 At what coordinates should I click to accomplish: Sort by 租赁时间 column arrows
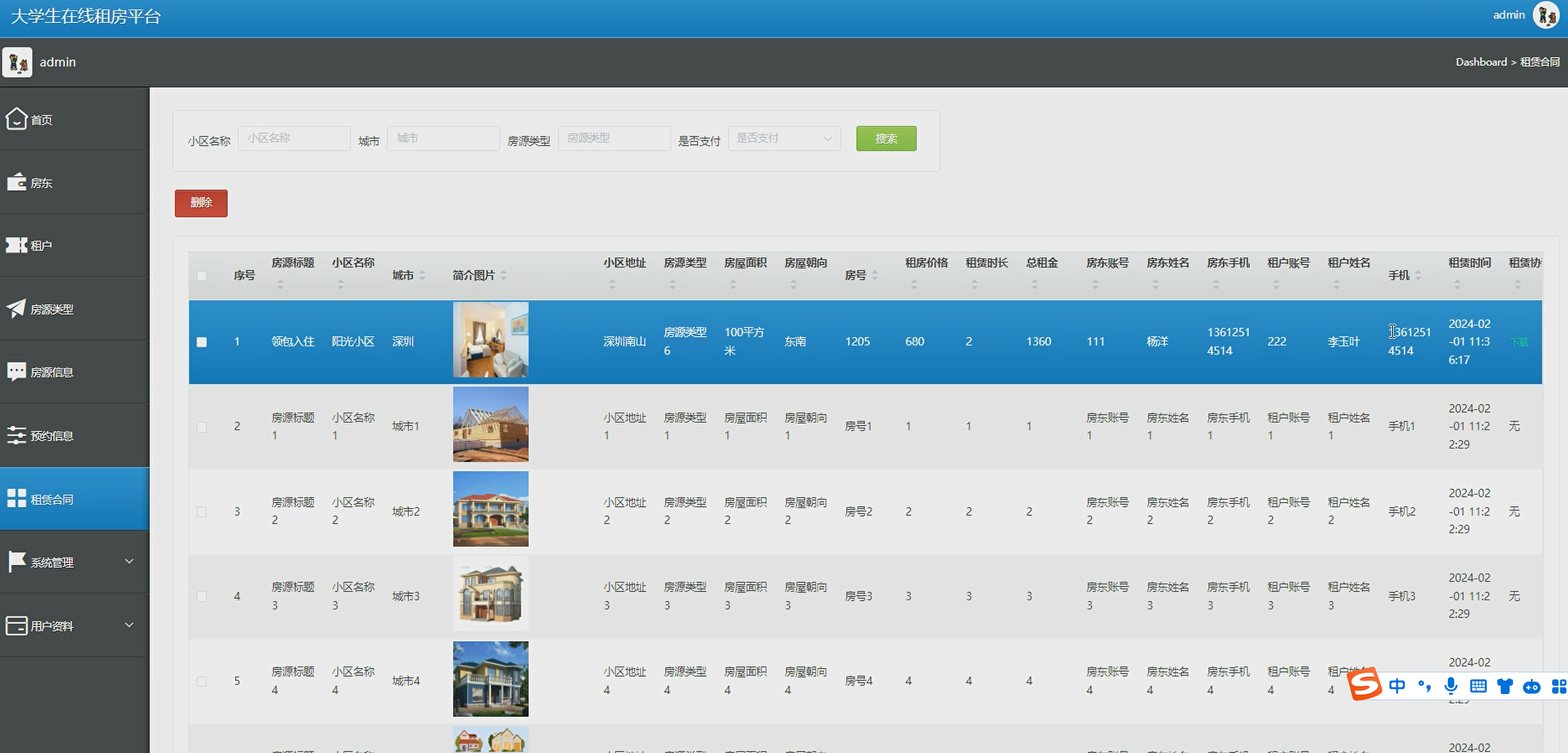coord(1457,284)
